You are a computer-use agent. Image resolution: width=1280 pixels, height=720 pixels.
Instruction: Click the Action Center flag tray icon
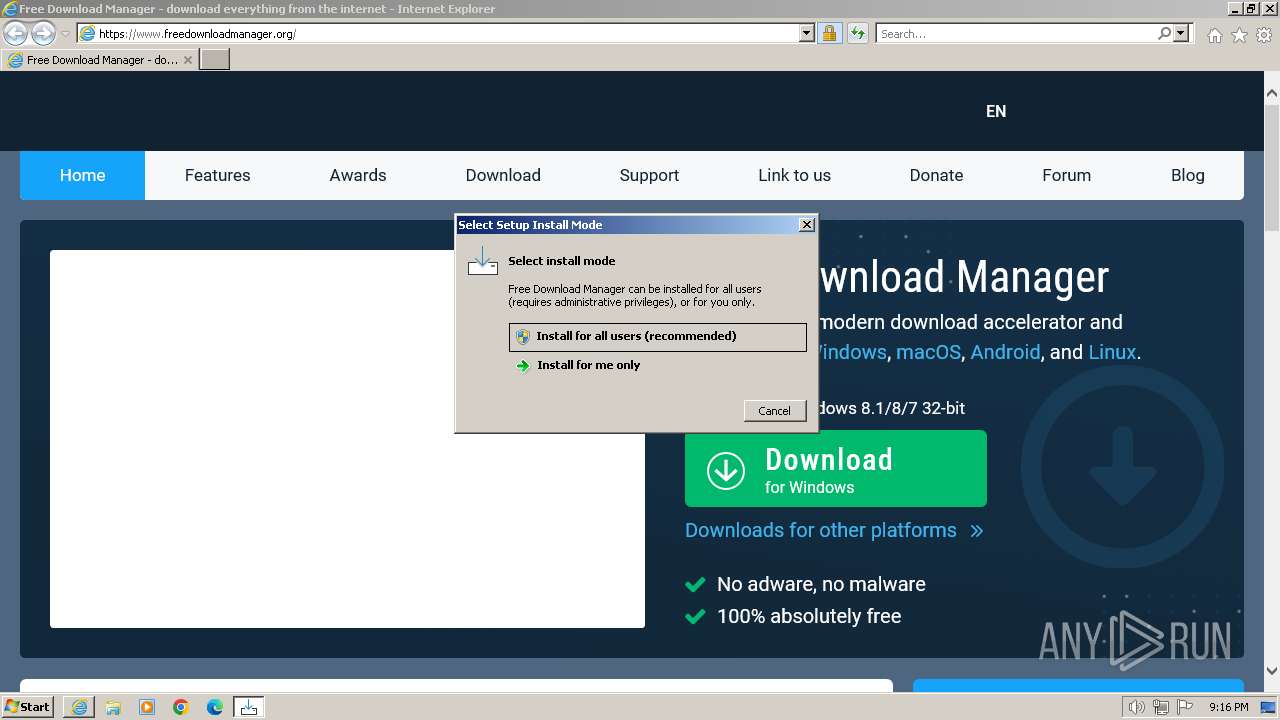1183,707
